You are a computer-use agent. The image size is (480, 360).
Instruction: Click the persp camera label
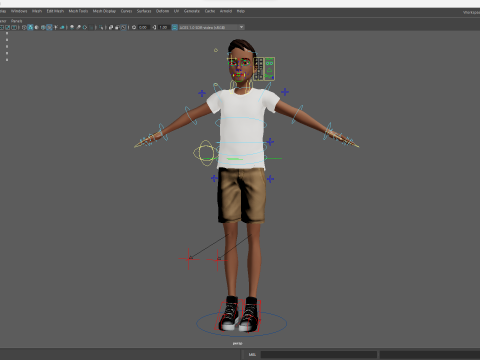coord(237,343)
